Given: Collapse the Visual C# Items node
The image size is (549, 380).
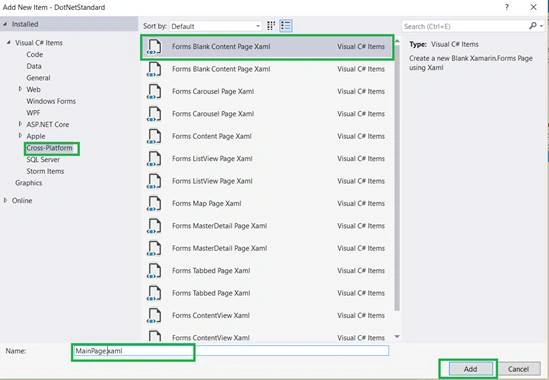Looking at the screenshot, I should pos(8,42).
